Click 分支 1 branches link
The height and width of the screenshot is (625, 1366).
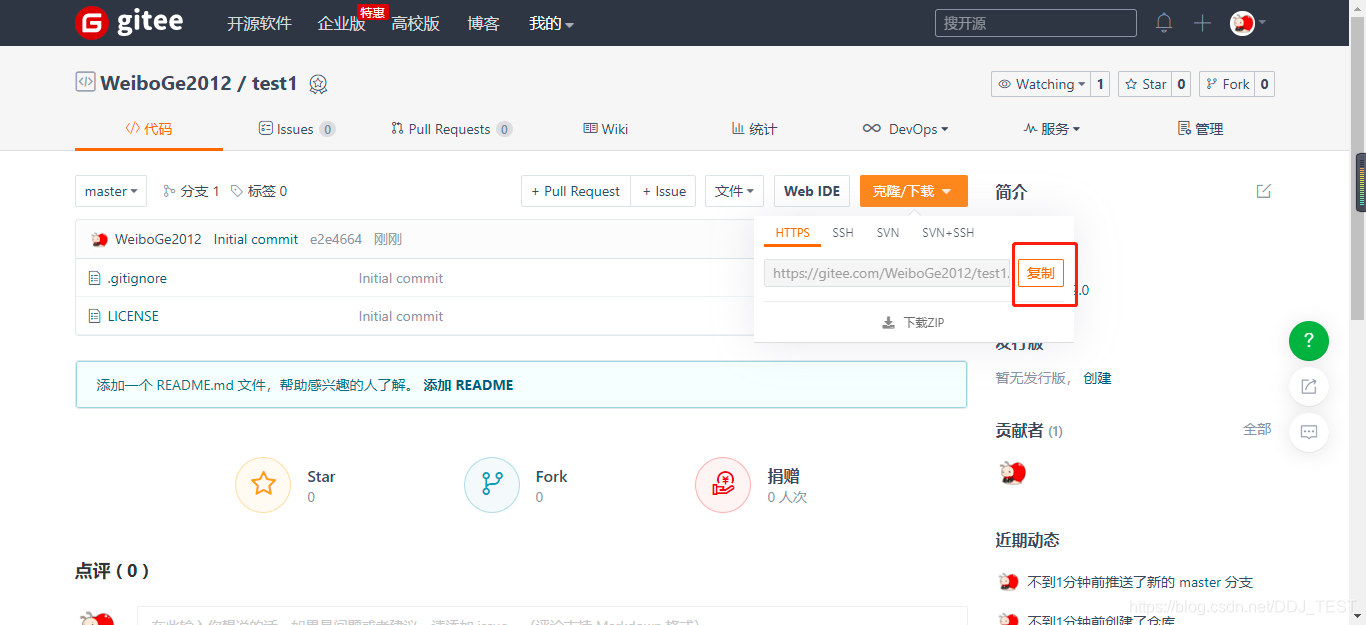coord(191,191)
